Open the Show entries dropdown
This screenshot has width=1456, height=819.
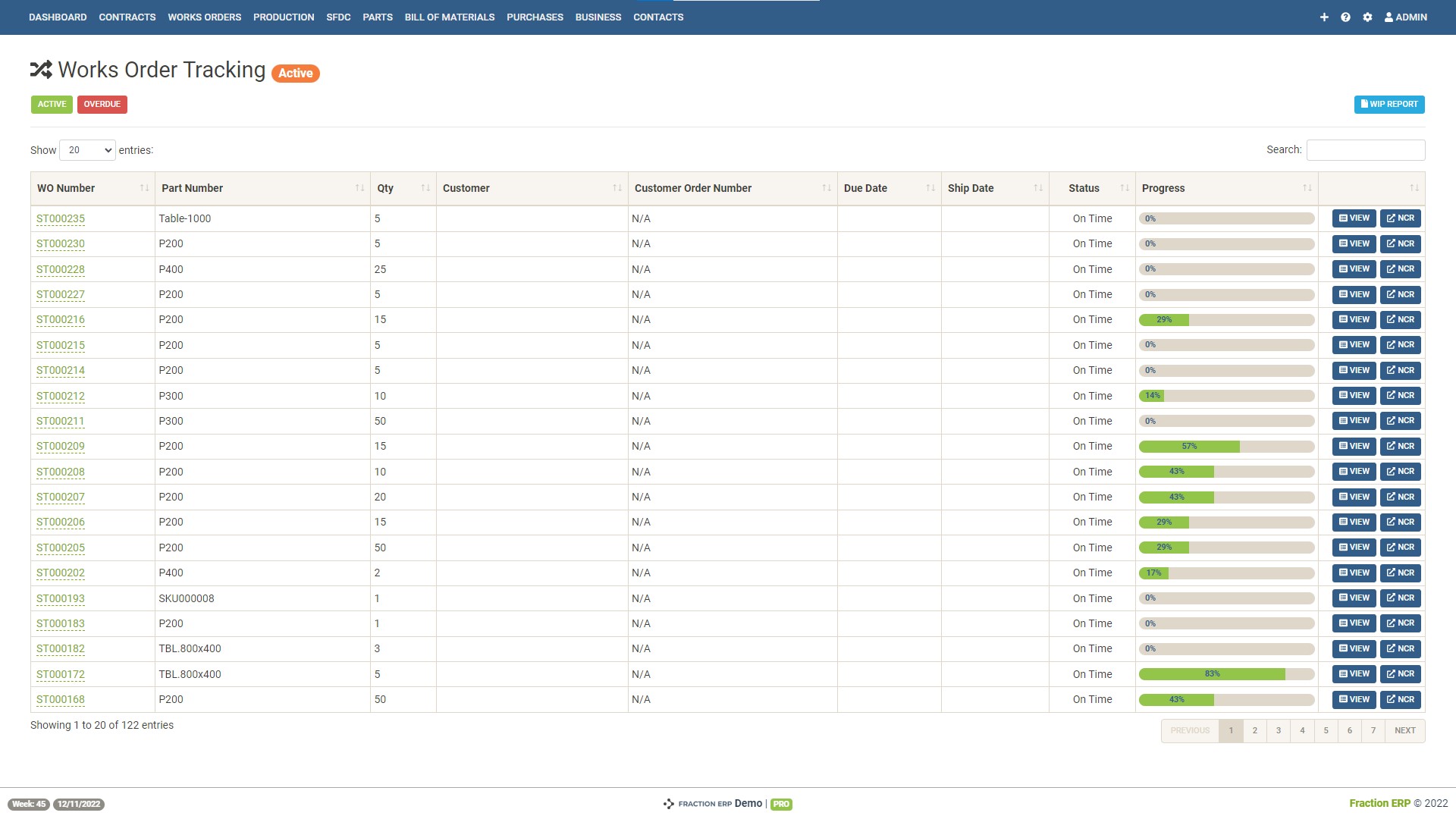pos(87,150)
